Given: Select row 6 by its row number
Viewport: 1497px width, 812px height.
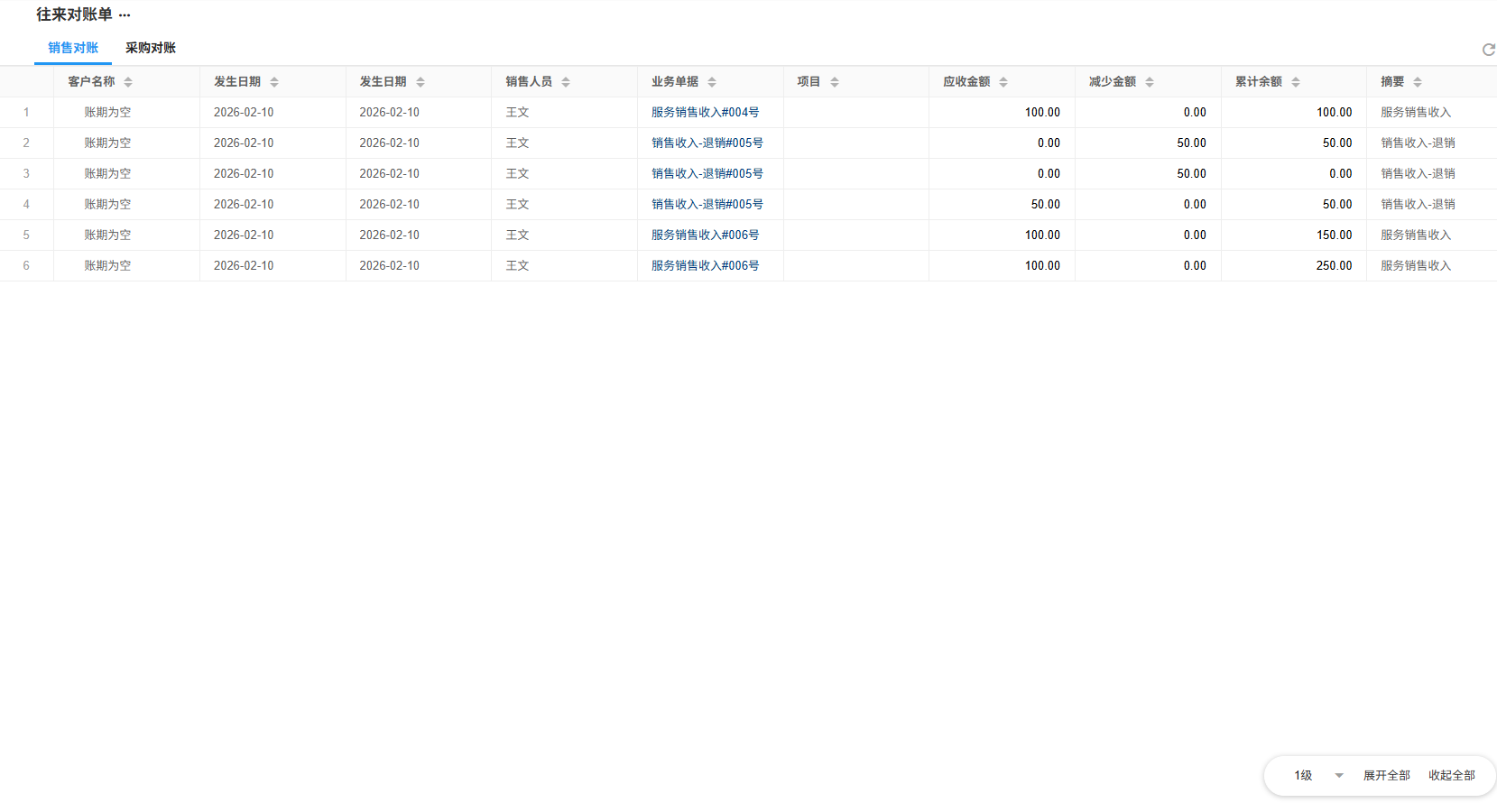Looking at the screenshot, I should coord(26,266).
